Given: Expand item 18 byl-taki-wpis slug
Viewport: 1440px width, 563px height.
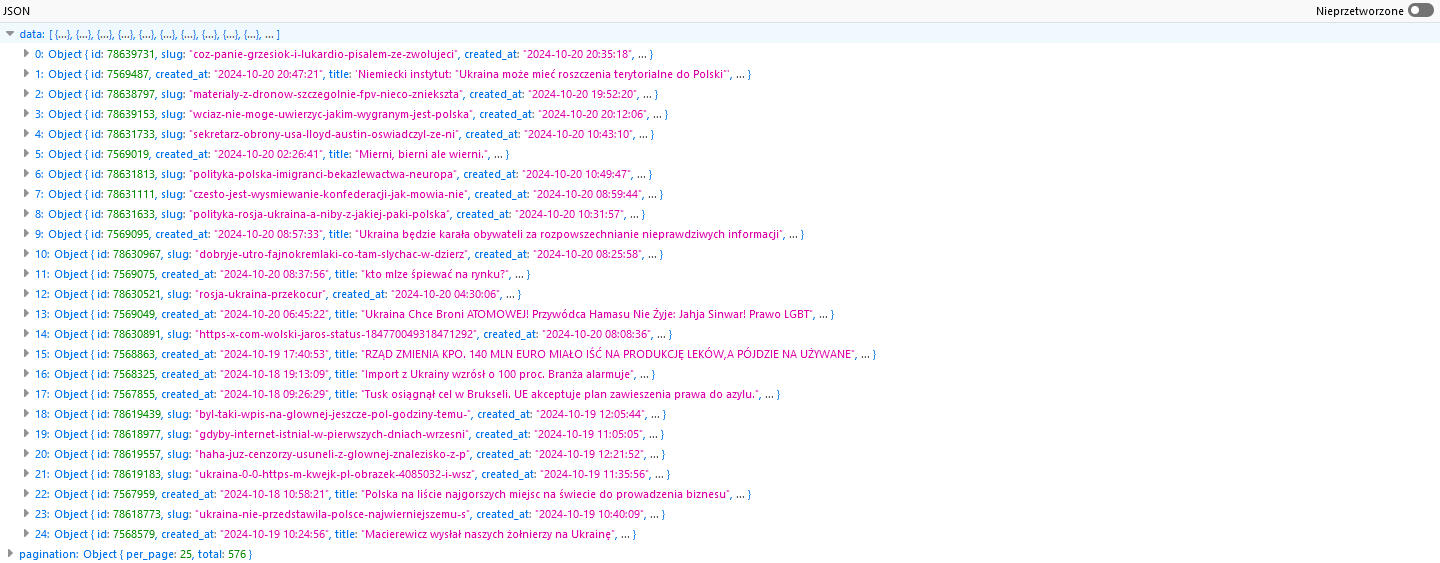Looking at the screenshot, I should pyautogui.click(x=27, y=414).
